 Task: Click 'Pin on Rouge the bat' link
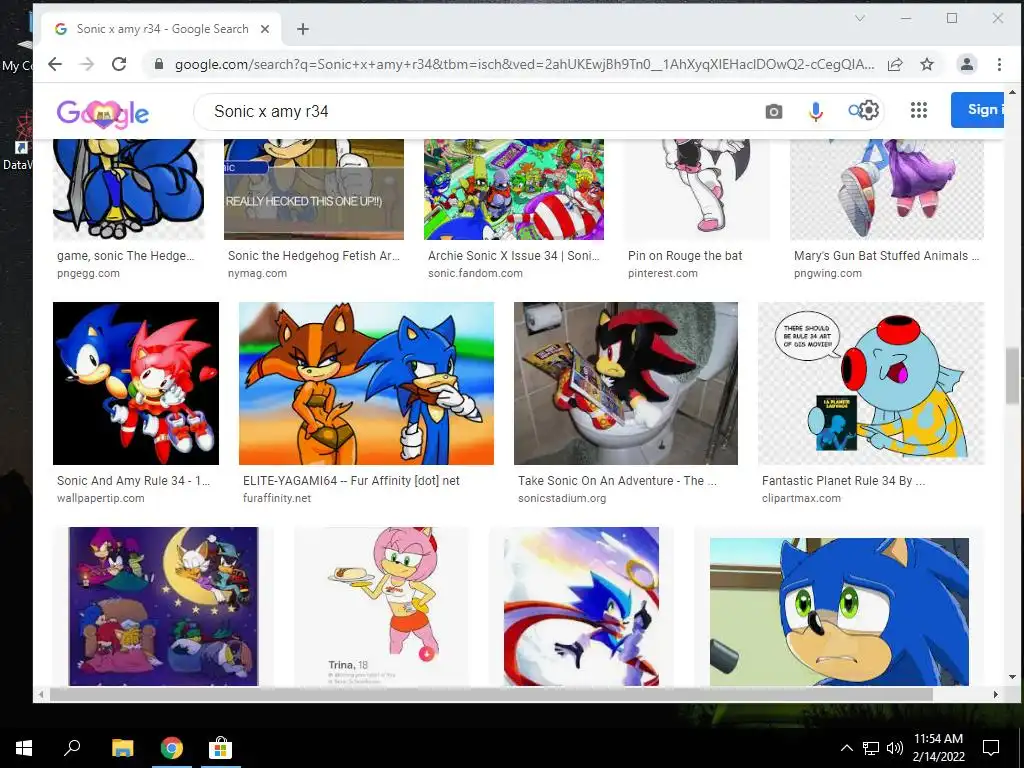coord(685,256)
